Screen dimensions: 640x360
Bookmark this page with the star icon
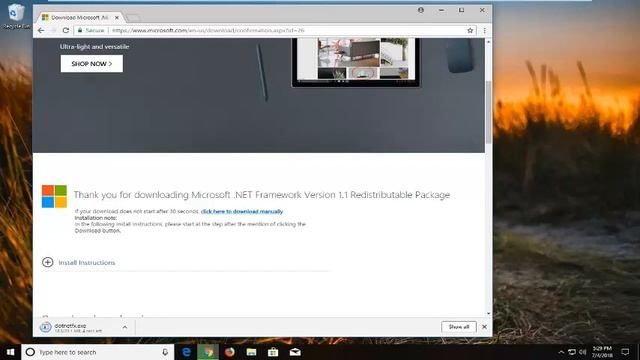[x=470, y=30]
